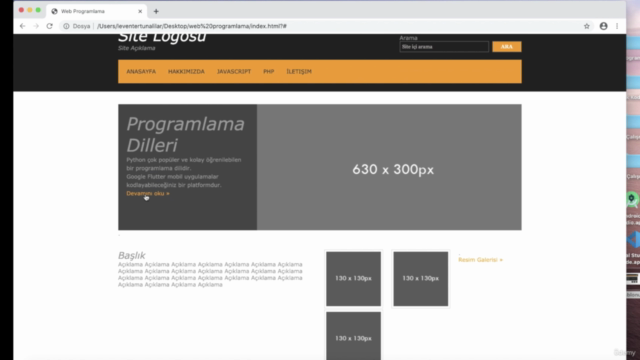Go back with the browser back arrow
Viewport: 640px width, 360px height.
22,26
